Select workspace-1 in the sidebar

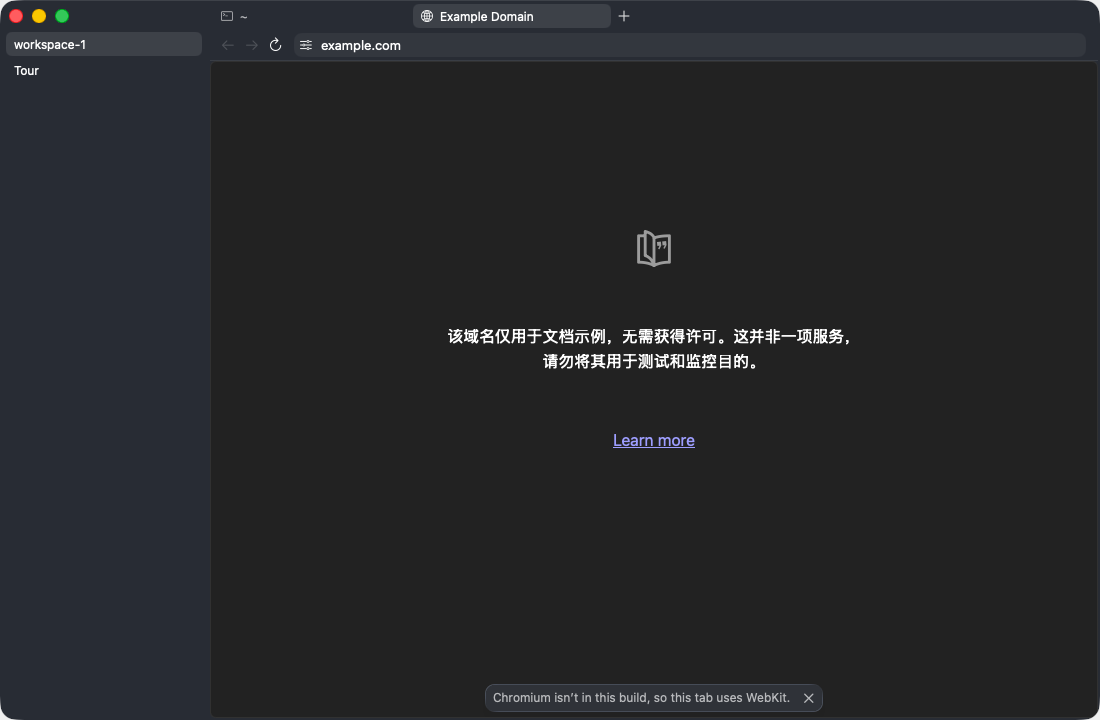[104, 44]
